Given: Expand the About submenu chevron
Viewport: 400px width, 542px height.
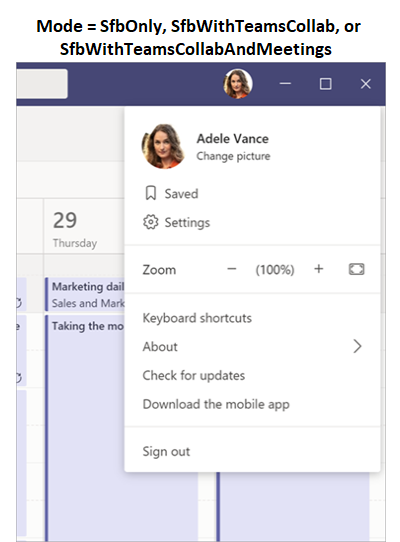Looking at the screenshot, I should click(x=357, y=346).
